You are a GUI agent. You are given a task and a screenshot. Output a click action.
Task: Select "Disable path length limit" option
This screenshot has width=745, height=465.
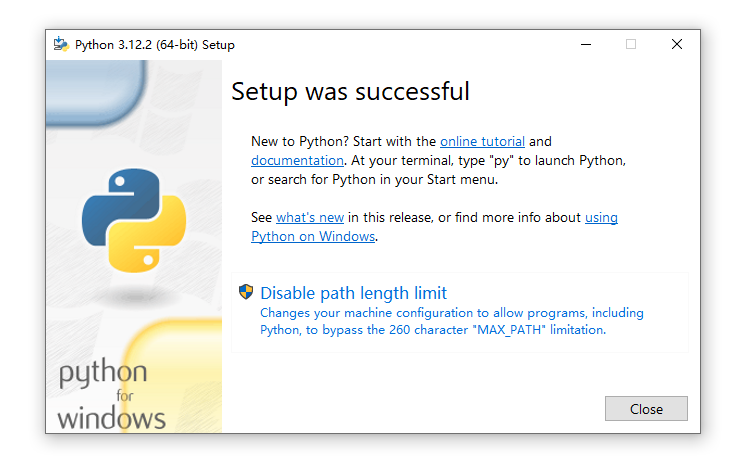pyautogui.click(x=353, y=293)
